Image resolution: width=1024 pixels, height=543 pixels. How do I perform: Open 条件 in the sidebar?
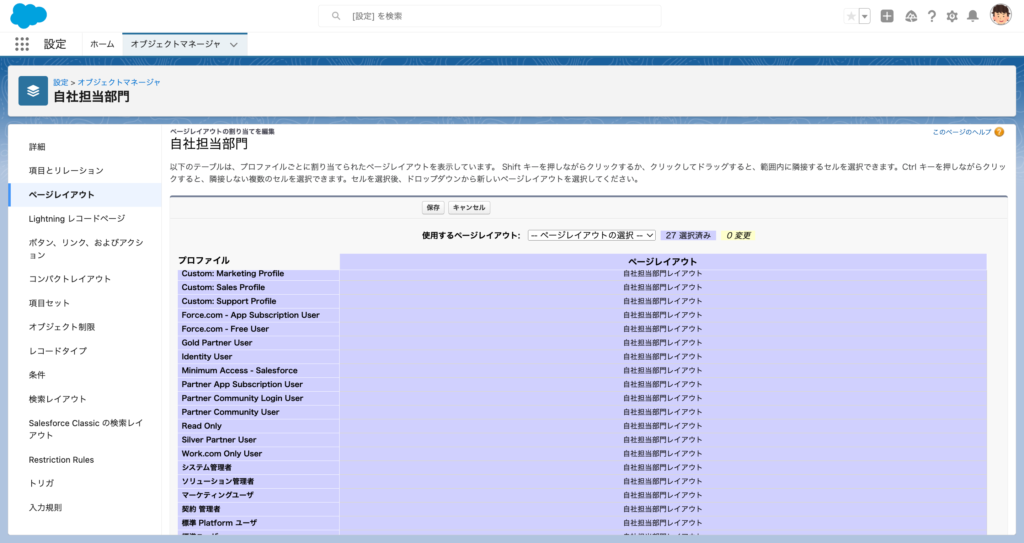[x=85, y=375]
